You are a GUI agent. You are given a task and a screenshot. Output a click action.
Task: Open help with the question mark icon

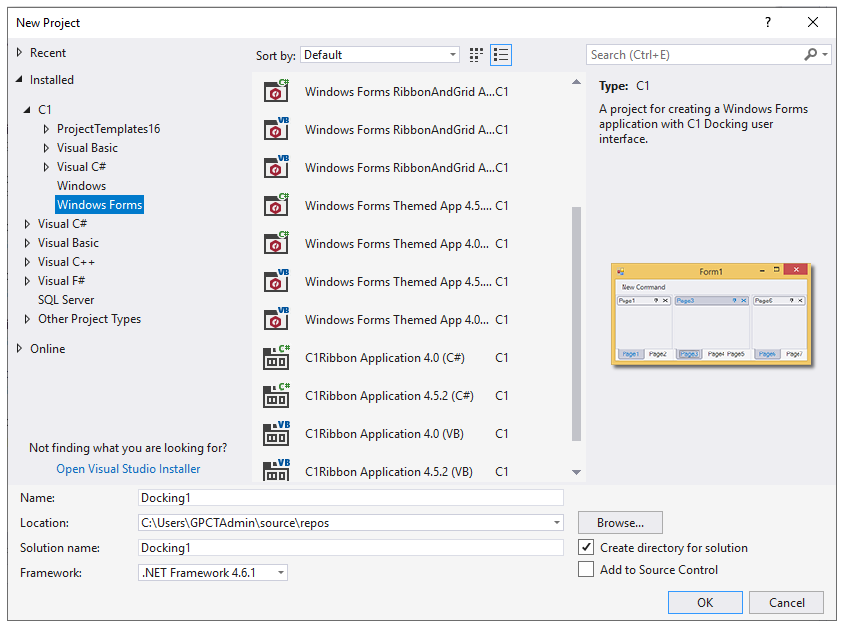coord(768,22)
